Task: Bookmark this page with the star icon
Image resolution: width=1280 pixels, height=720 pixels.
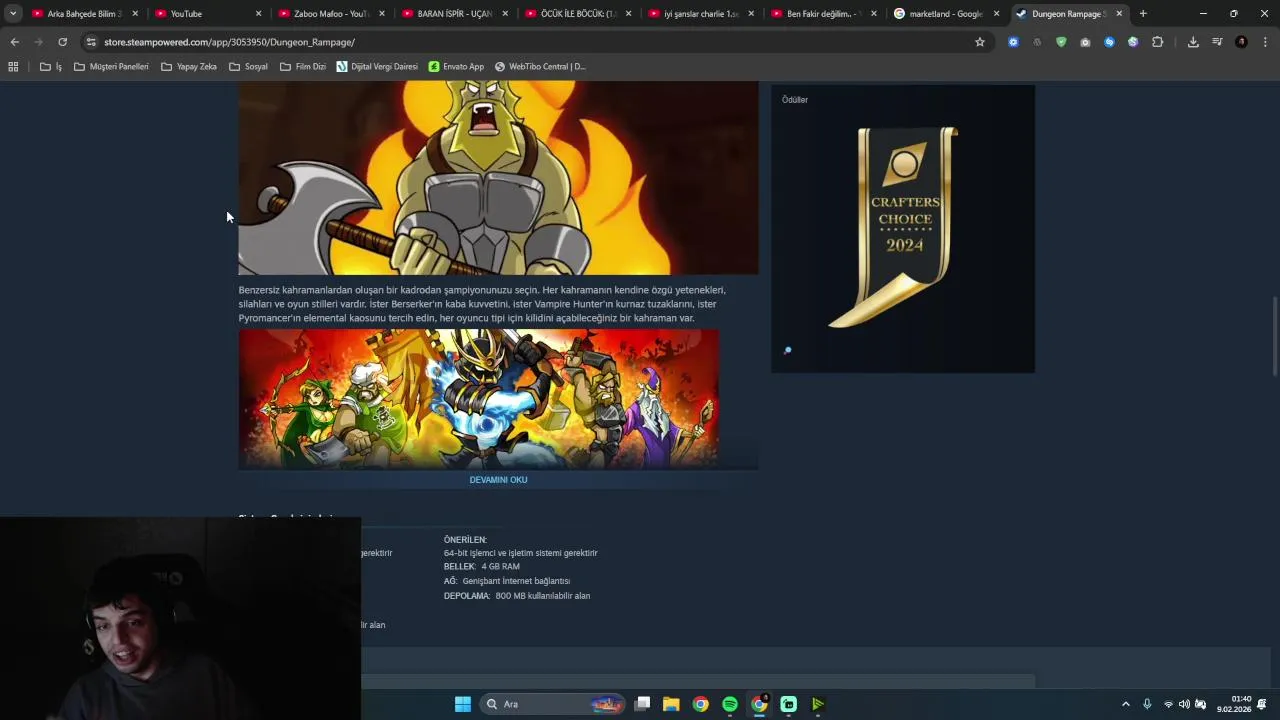Action: click(980, 42)
